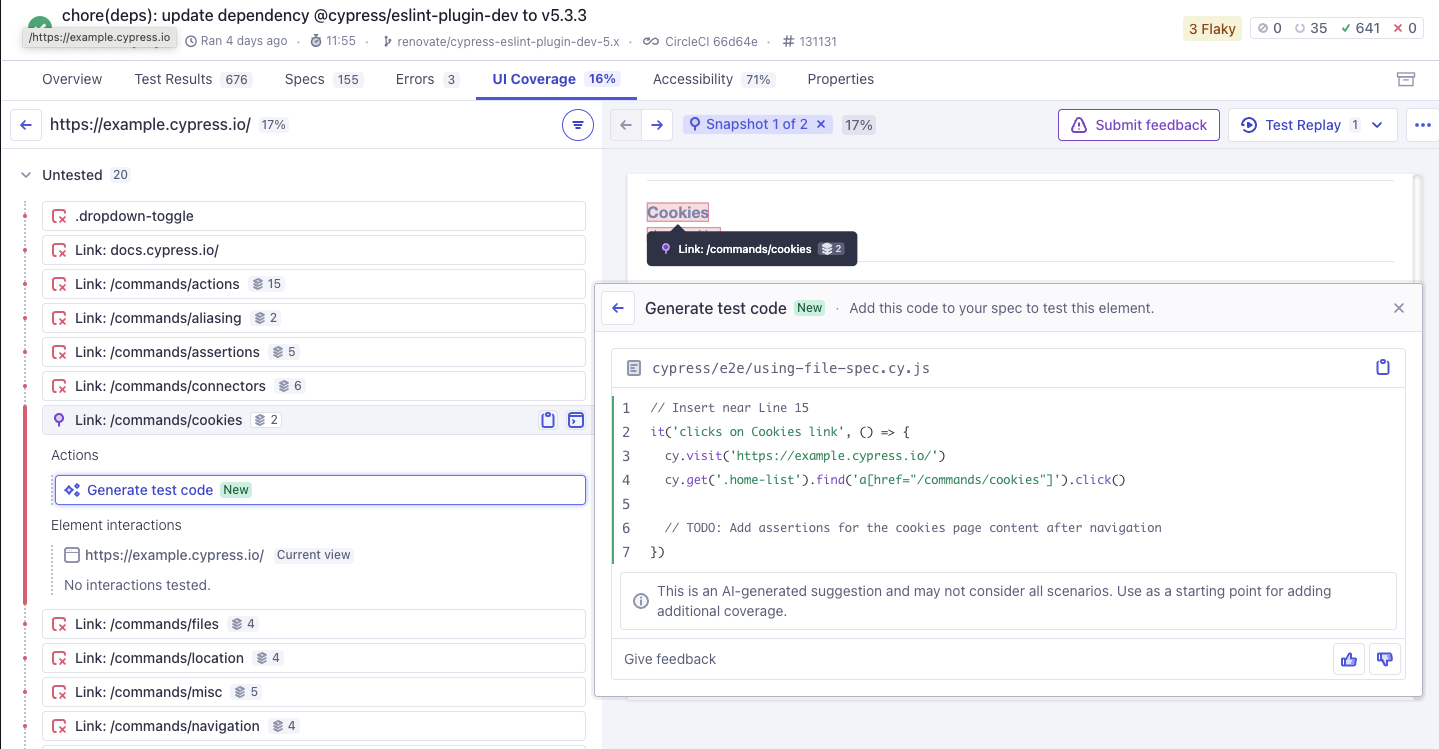Click the filter icon in the coverage panel
Screen dimensions: 1439x749
[577, 125]
